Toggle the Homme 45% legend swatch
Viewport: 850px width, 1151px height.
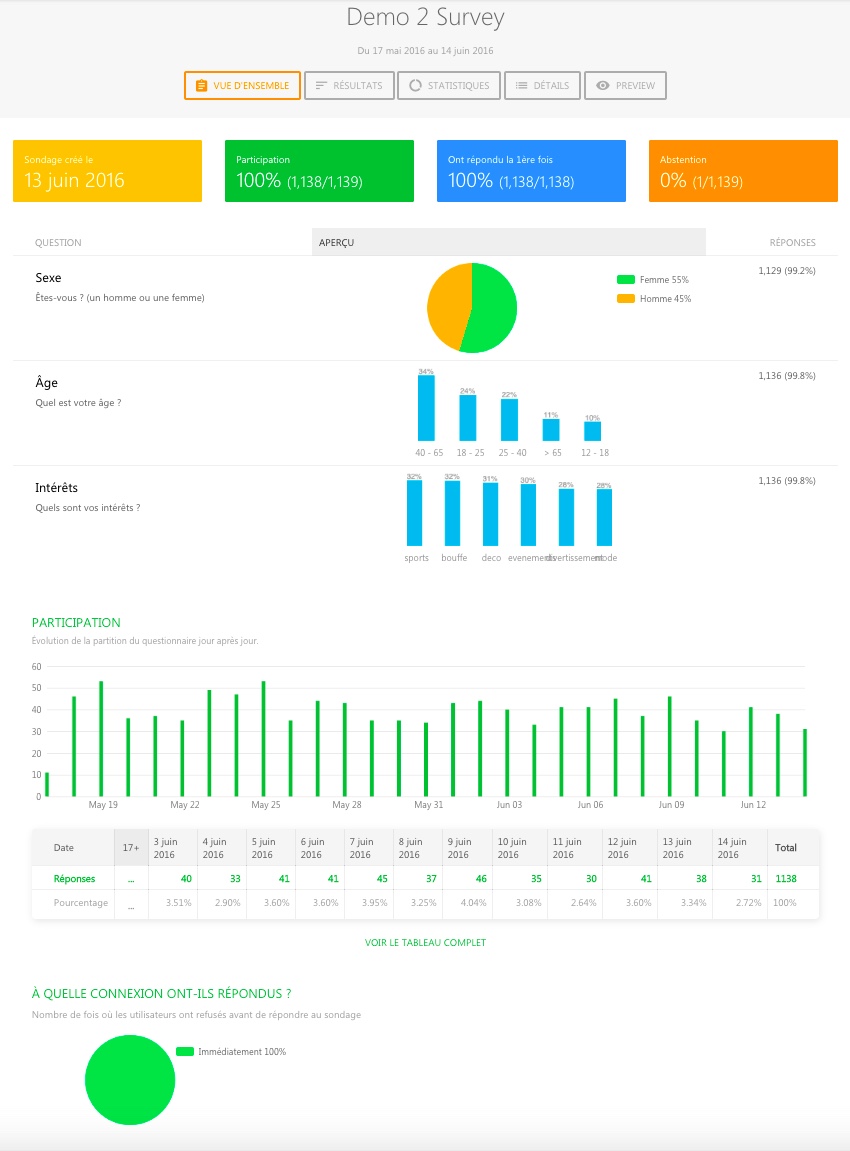(x=626, y=299)
